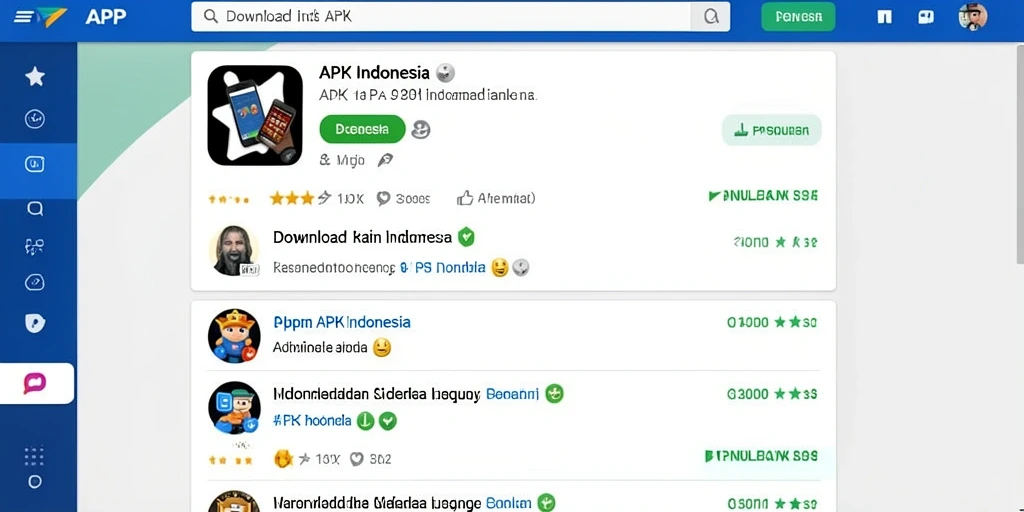Click the green check badge after #PK hoonela
Screen dimensions: 1024x512
(x=388, y=421)
